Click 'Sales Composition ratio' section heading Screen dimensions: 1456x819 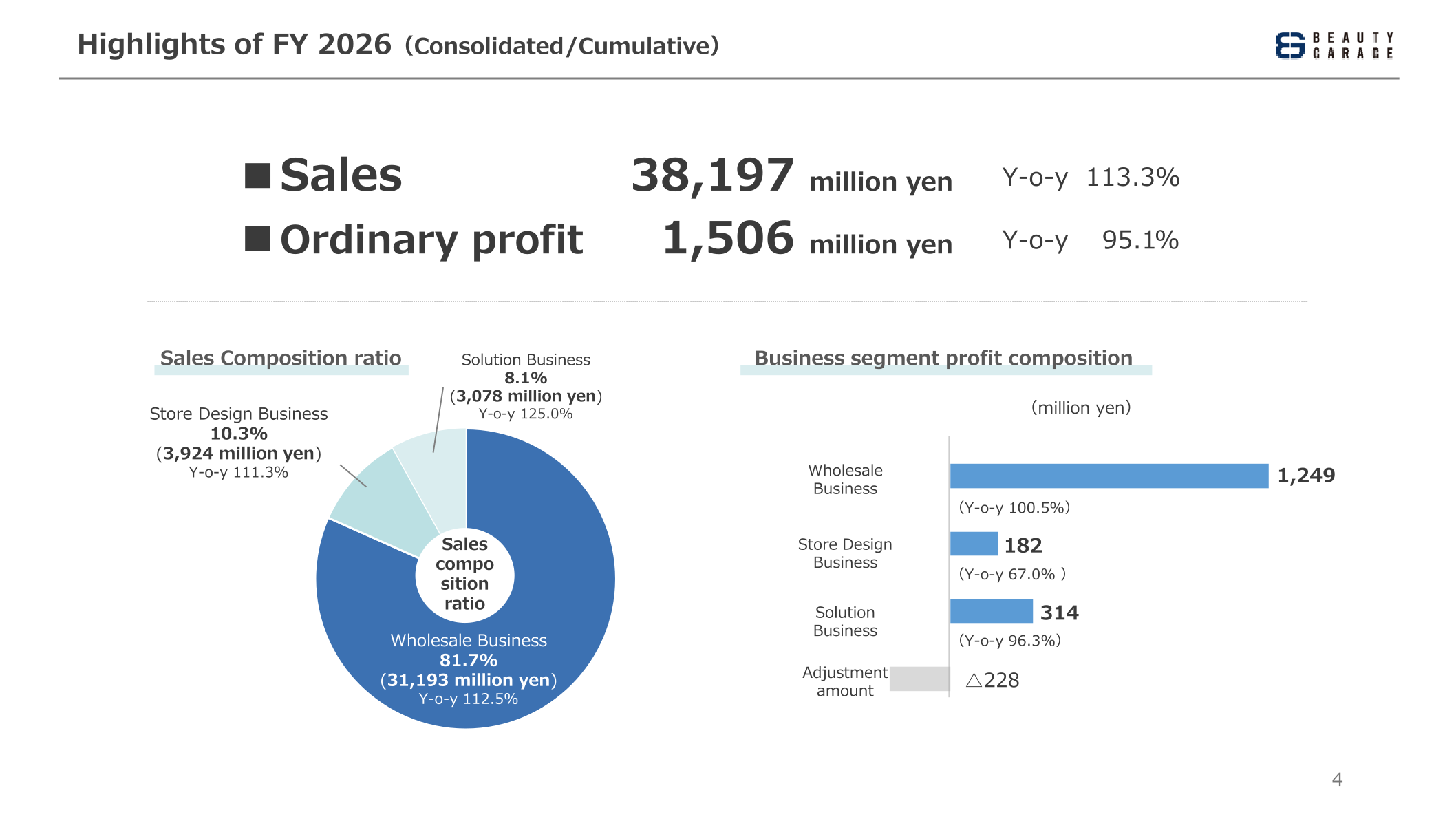coord(281,359)
